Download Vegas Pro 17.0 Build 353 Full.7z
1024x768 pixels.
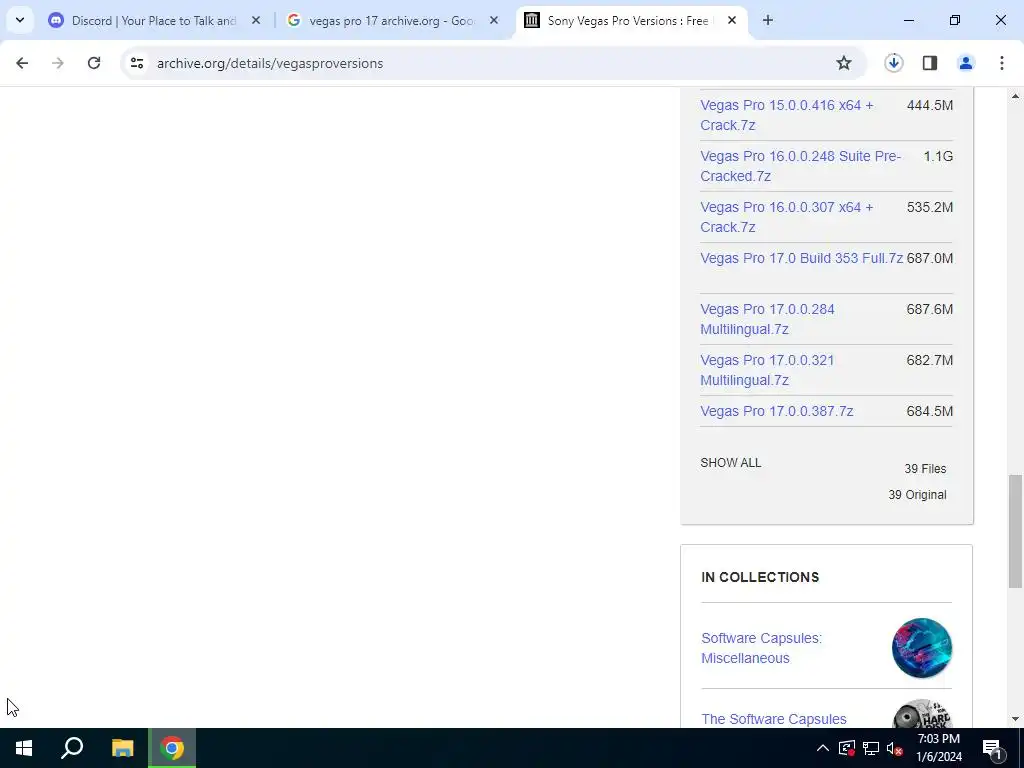(801, 258)
